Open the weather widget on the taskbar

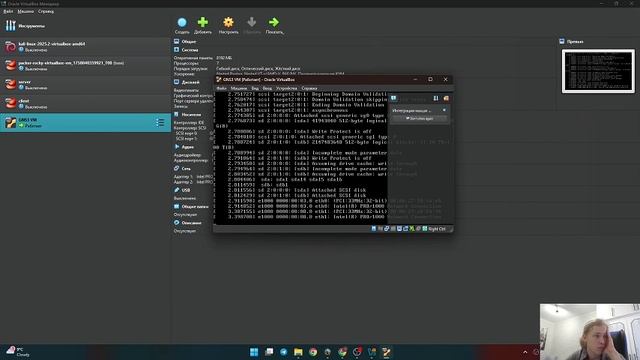click(18, 352)
